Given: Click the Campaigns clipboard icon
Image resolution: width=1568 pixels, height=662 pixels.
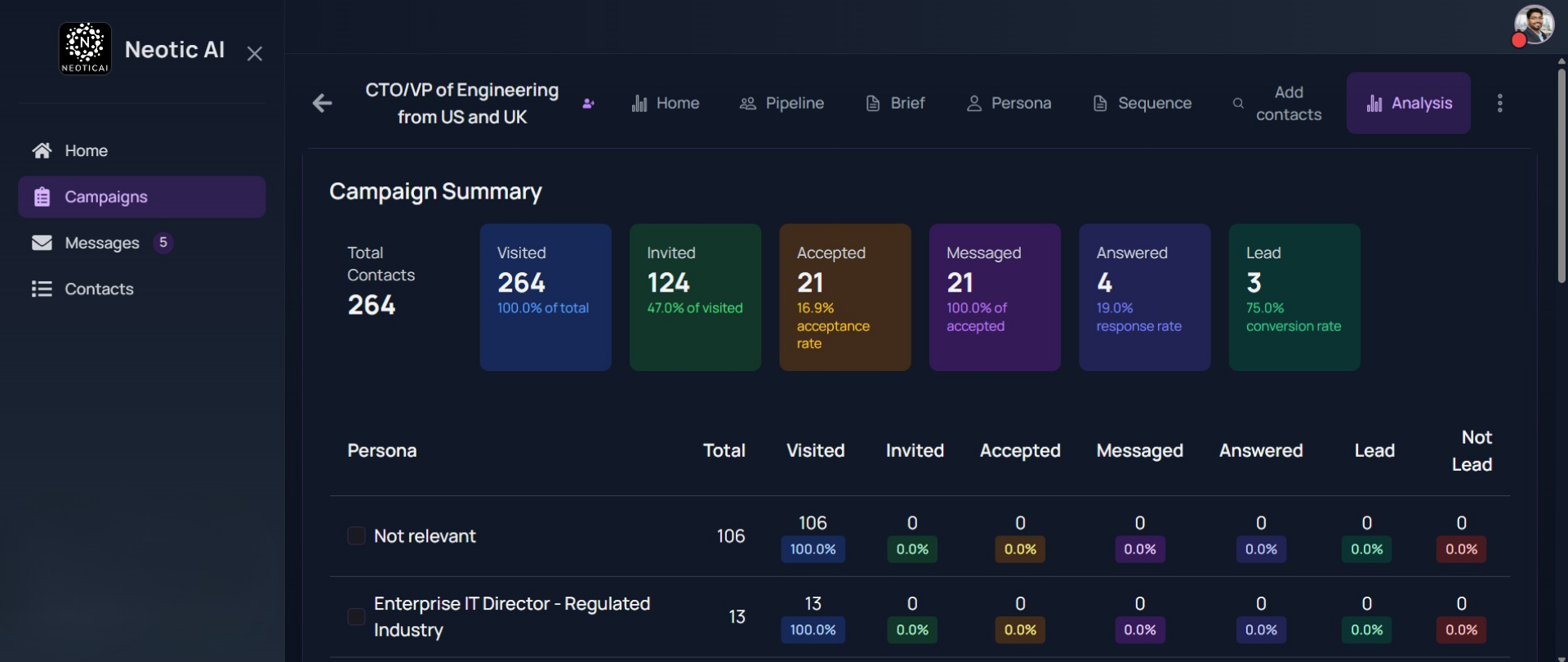Looking at the screenshot, I should (42, 197).
